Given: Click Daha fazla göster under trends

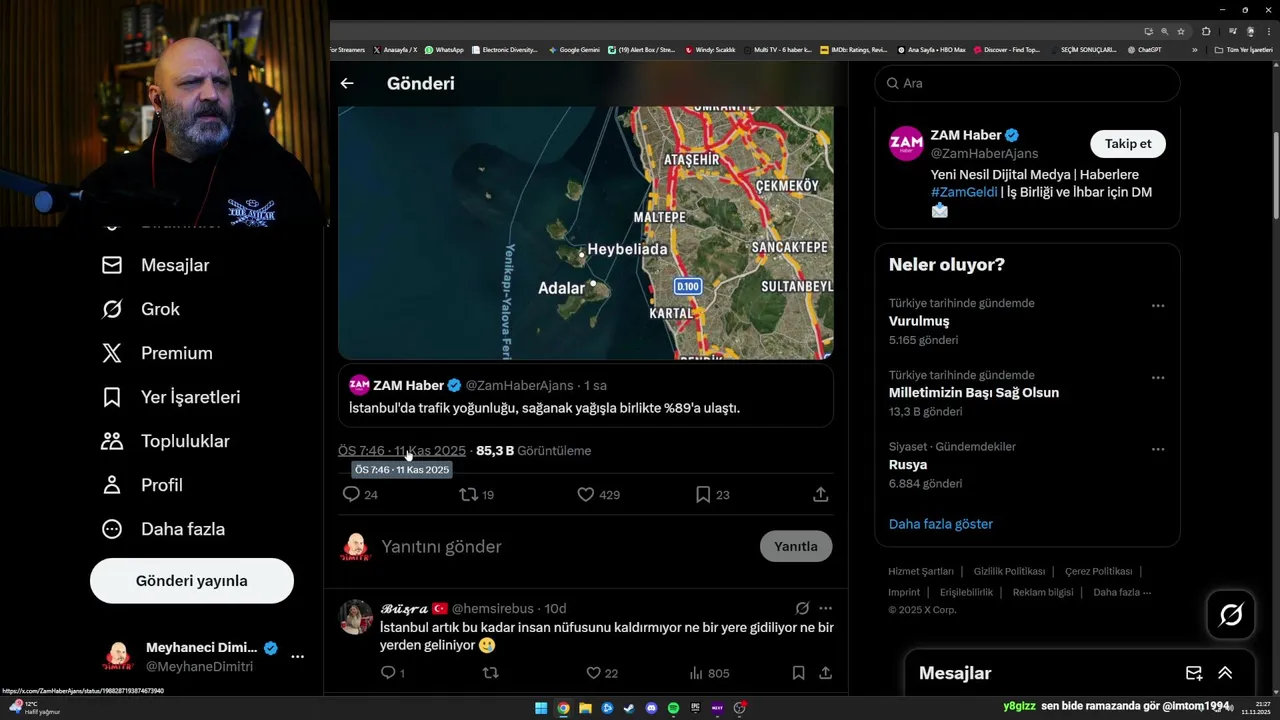Looking at the screenshot, I should pos(941,524).
